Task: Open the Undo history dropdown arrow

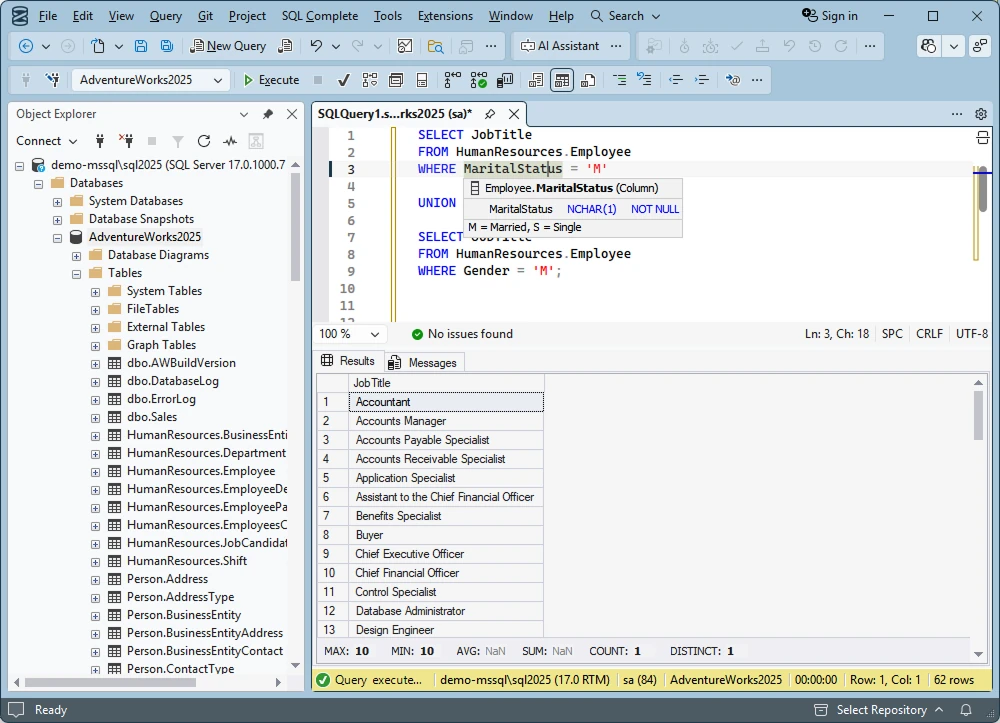Action: point(335,46)
